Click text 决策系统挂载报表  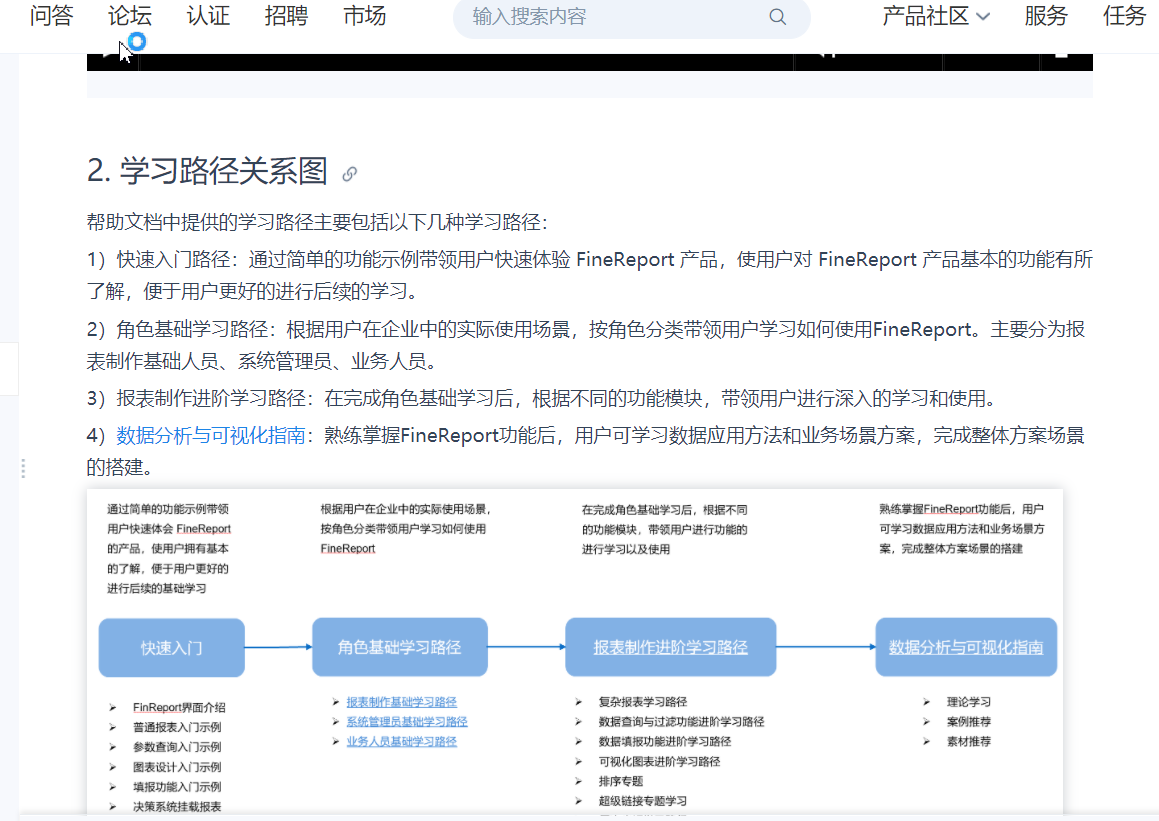tap(177, 807)
